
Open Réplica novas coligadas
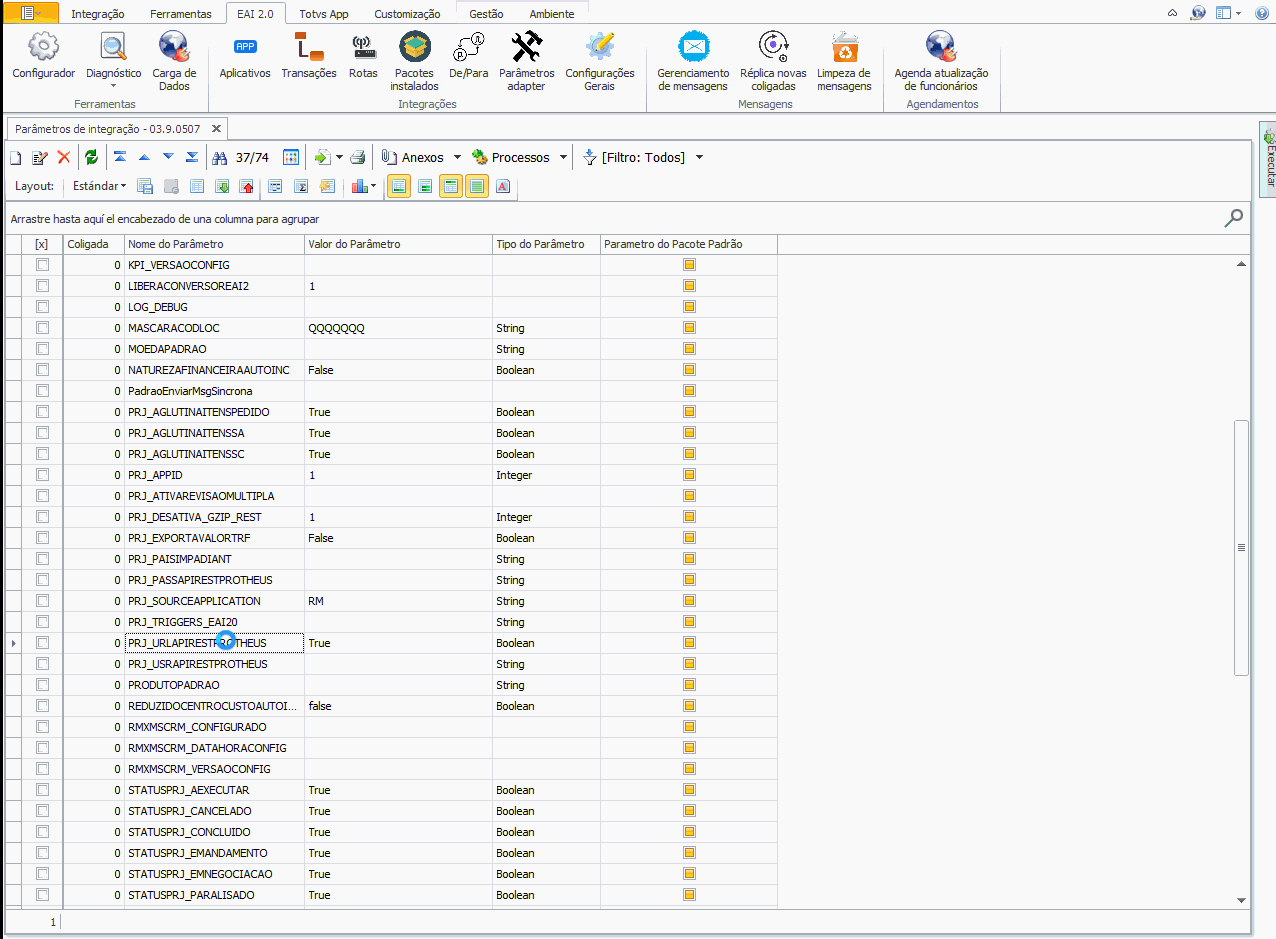click(773, 60)
